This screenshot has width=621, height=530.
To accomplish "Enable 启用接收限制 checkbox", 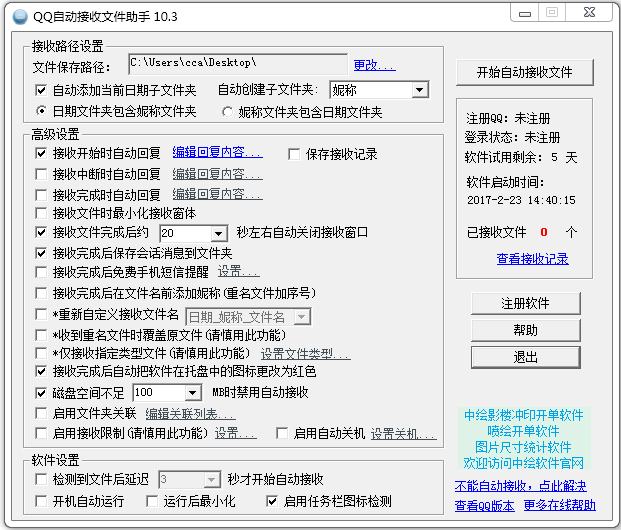I will 41,433.
